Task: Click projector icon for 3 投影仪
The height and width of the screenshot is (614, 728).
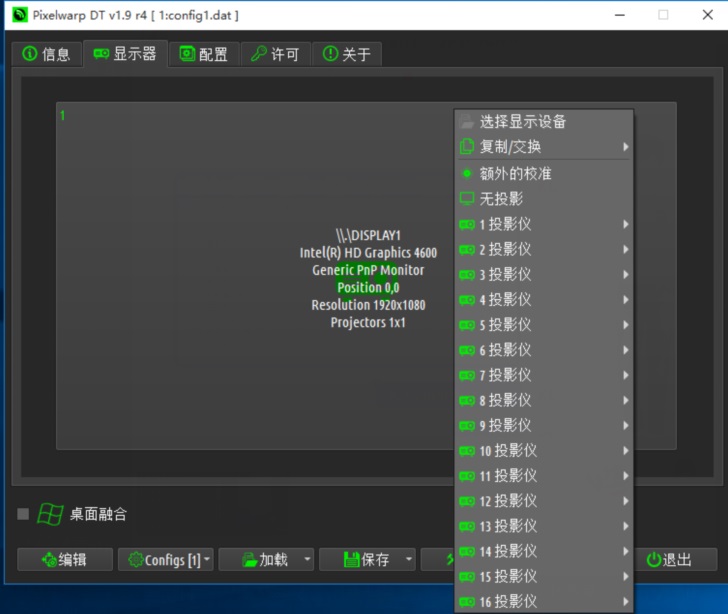Action: 467,275
